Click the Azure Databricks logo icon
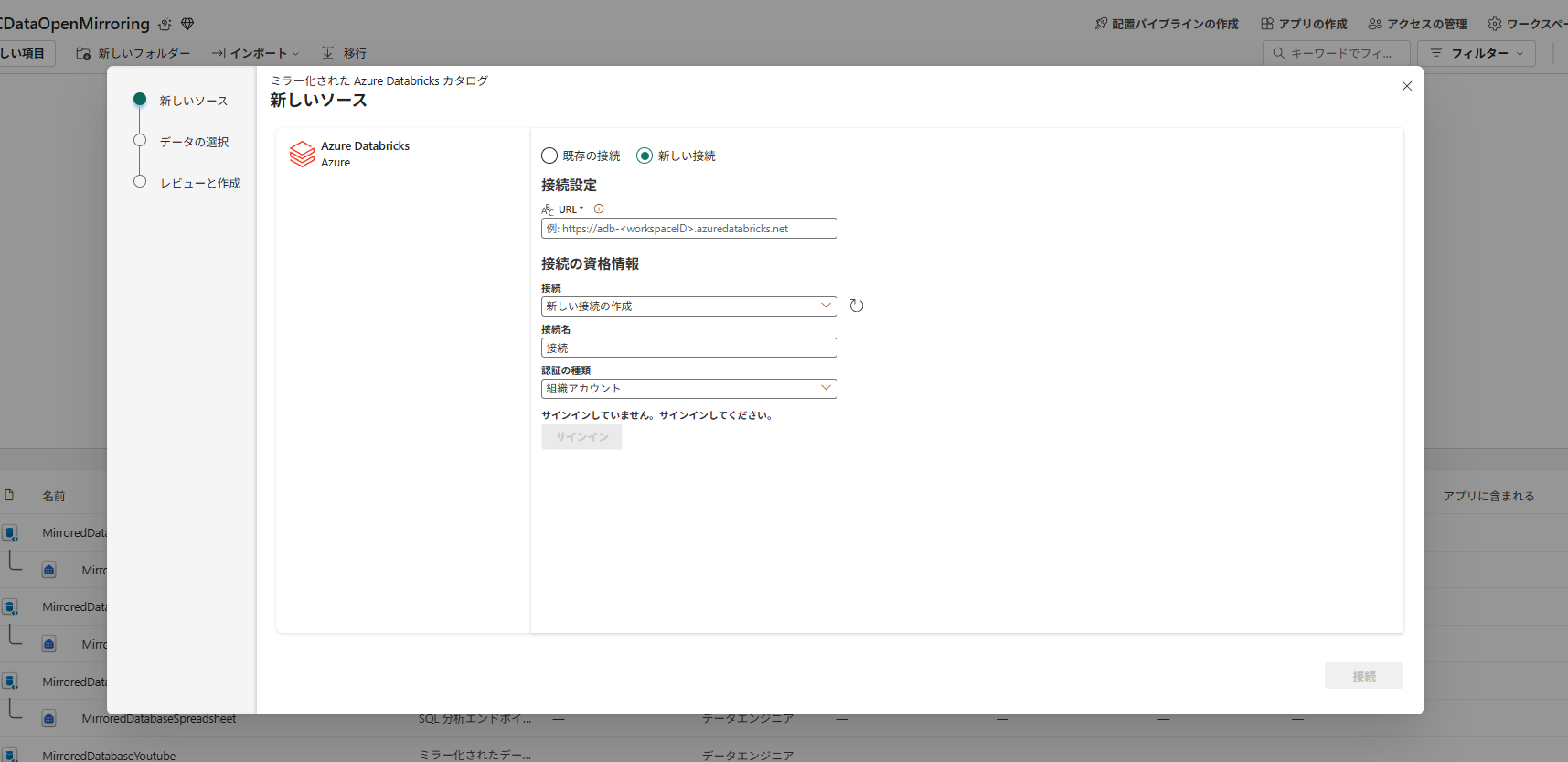Image resolution: width=1568 pixels, height=762 pixels. pos(302,154)
